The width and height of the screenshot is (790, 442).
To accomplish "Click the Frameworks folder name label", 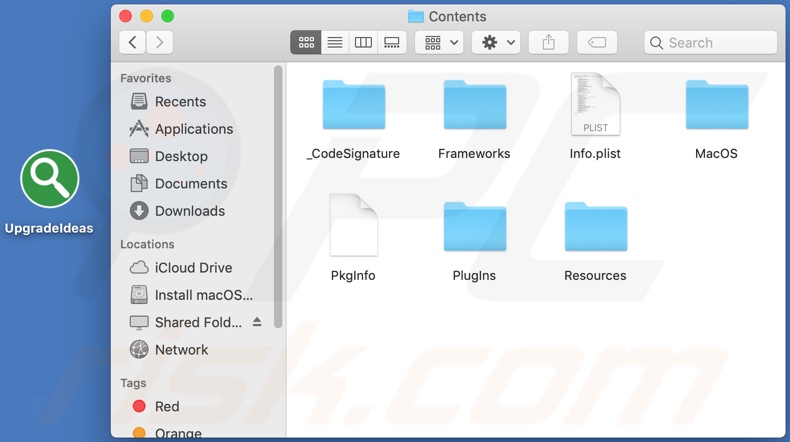I will (474, 154).
